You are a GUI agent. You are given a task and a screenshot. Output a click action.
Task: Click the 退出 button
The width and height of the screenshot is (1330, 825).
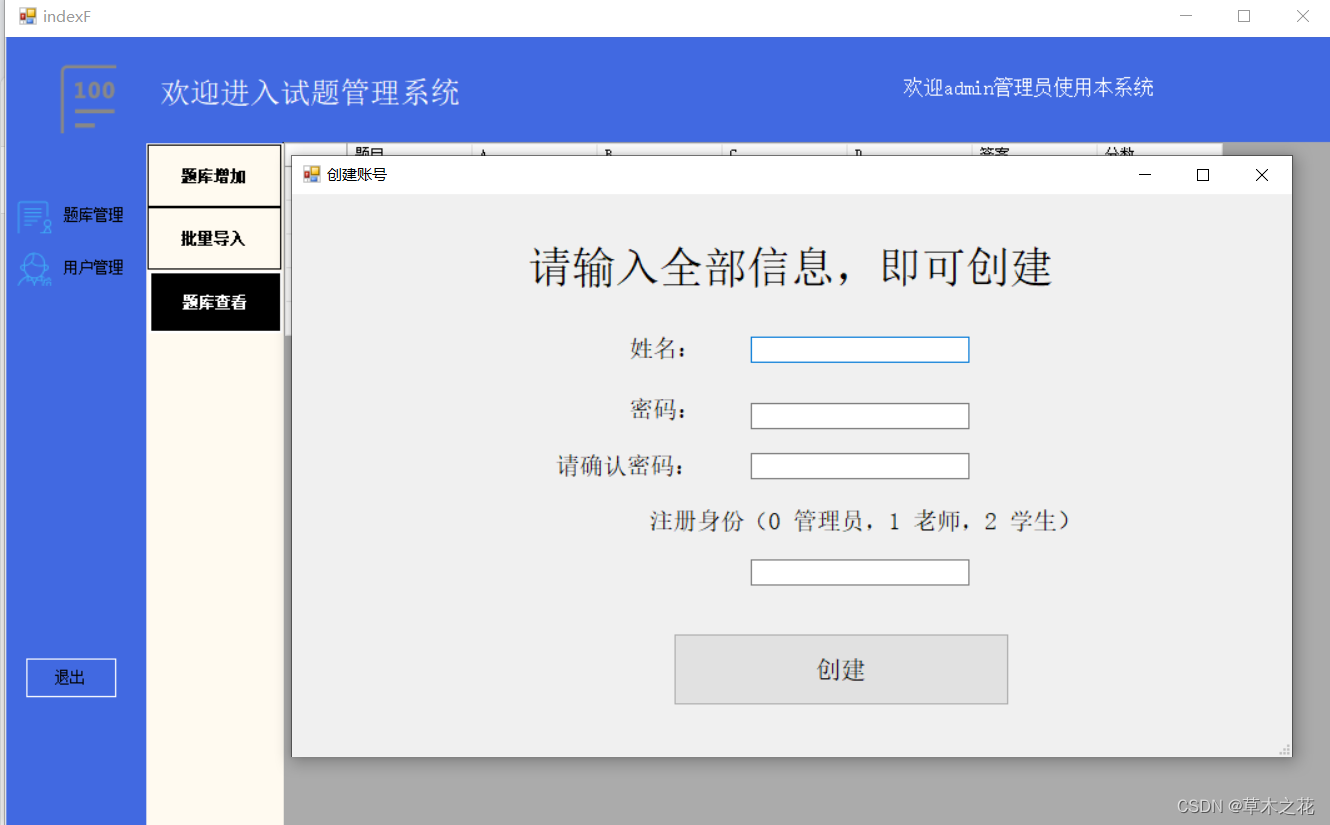pos(70,677)
